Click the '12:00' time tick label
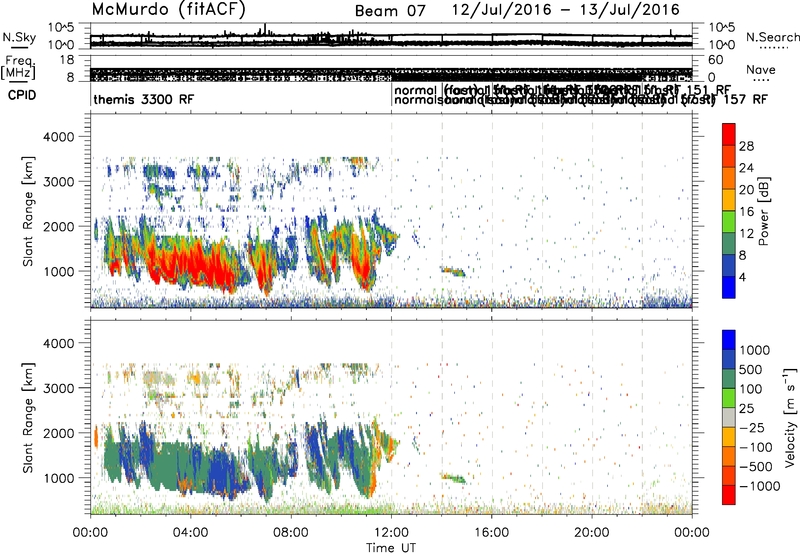 click(391, 533)
